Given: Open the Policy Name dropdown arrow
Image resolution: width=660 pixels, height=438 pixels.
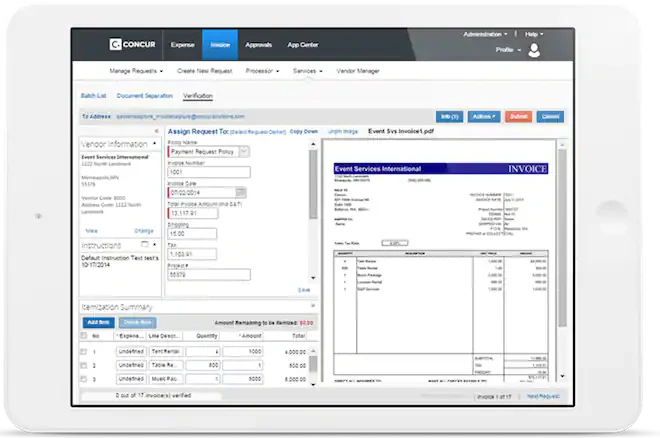Looking at the screenshot, I should click(x=244, y=151).
